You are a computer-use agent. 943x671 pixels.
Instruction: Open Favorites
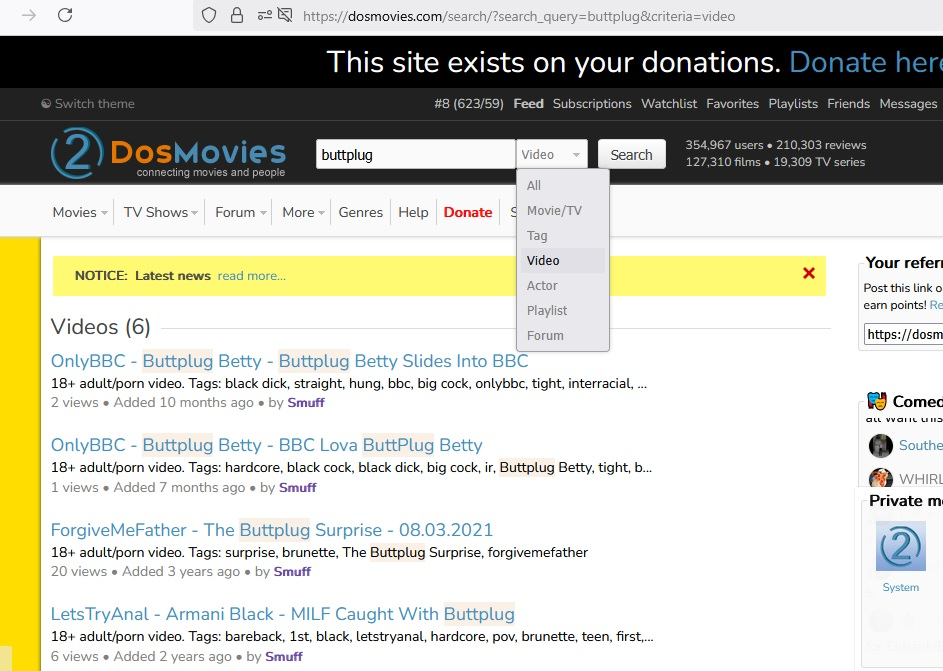tap(733, 103)
